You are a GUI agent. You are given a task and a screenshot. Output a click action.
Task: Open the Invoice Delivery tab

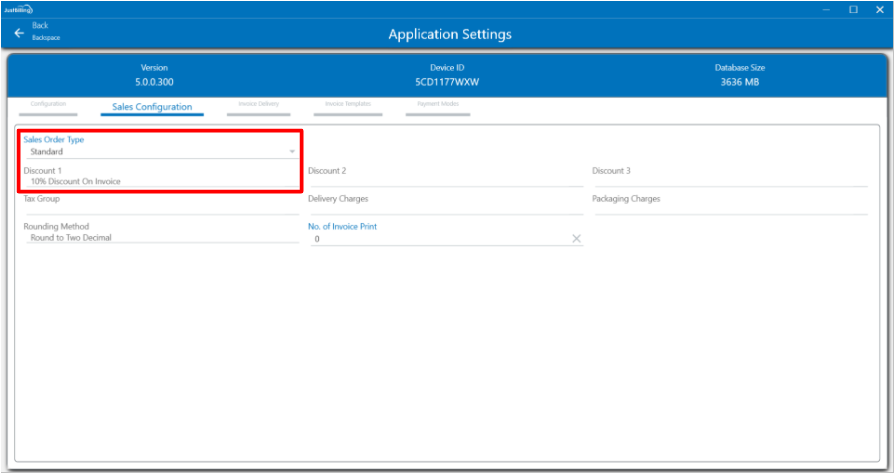click(258, 106)
